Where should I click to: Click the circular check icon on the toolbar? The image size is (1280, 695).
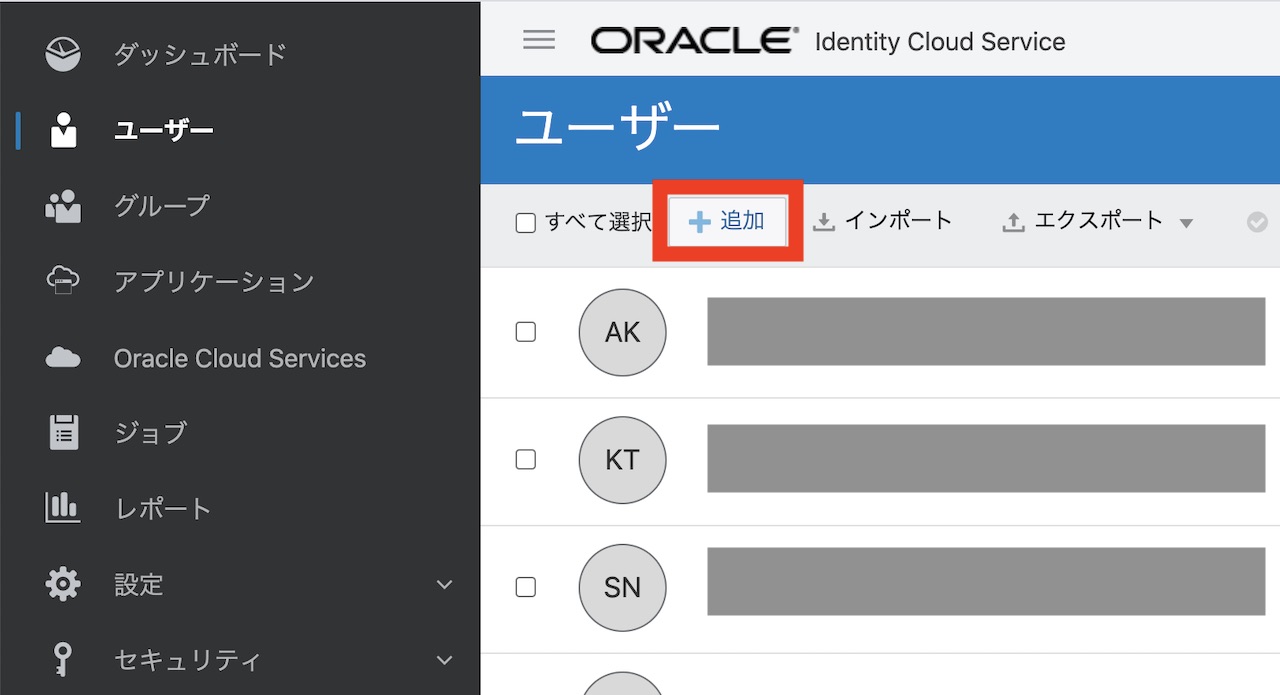[1258, 221]
